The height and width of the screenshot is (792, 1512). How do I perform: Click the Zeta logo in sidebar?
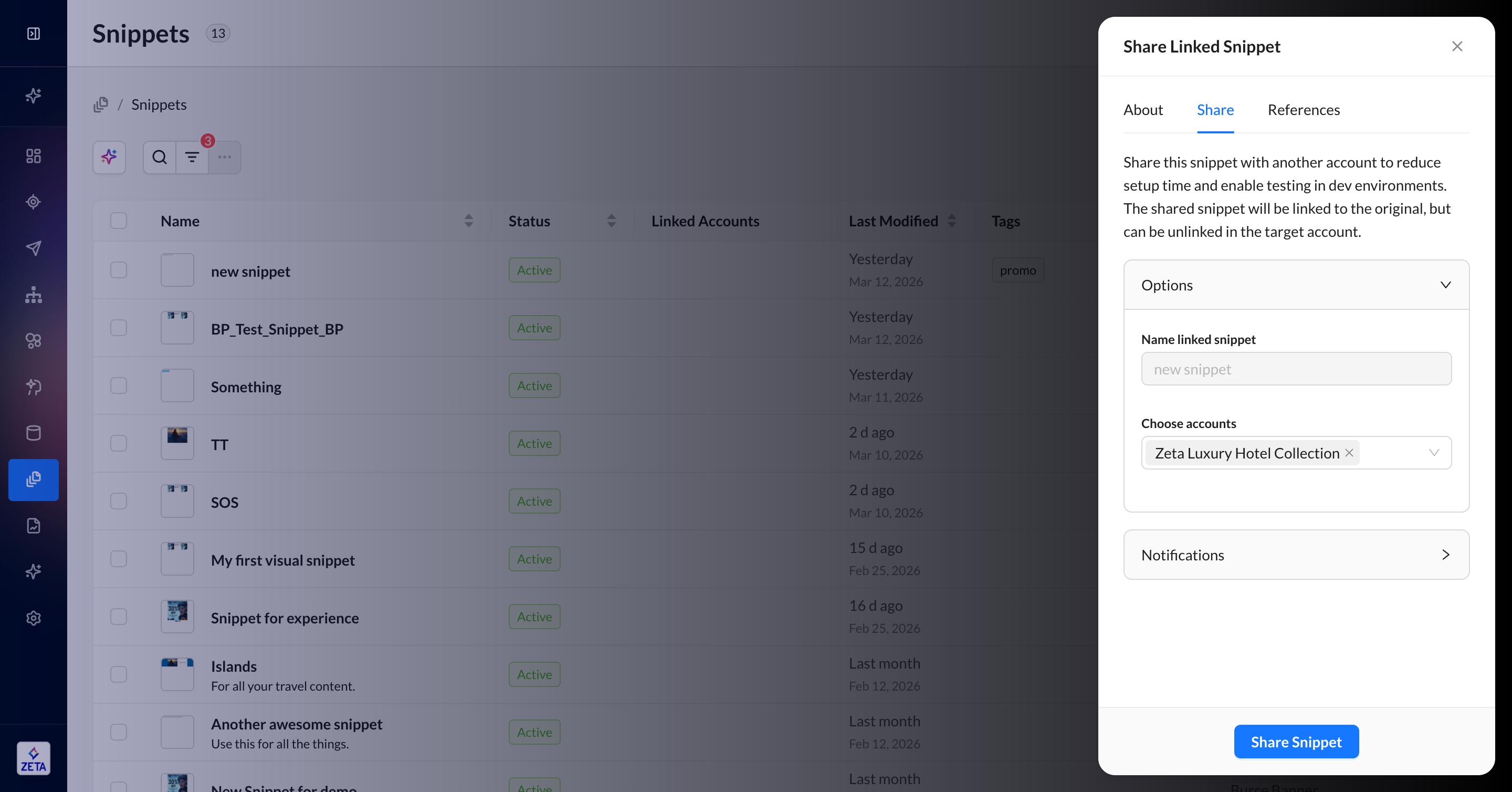pyautogui.click(x=34, y=758)
